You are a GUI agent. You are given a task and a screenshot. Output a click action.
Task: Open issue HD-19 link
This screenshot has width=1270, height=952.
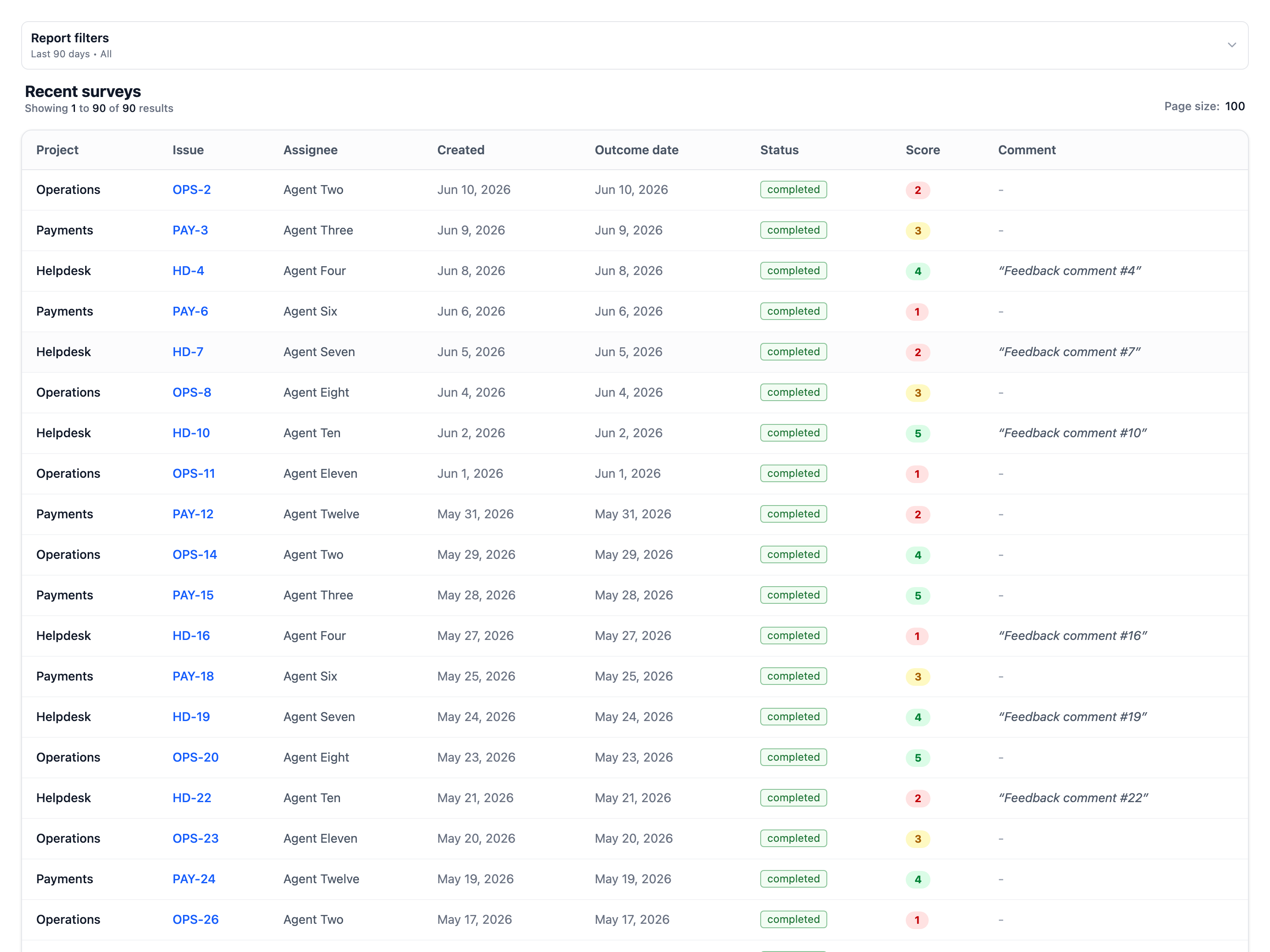tap(191, 717)
